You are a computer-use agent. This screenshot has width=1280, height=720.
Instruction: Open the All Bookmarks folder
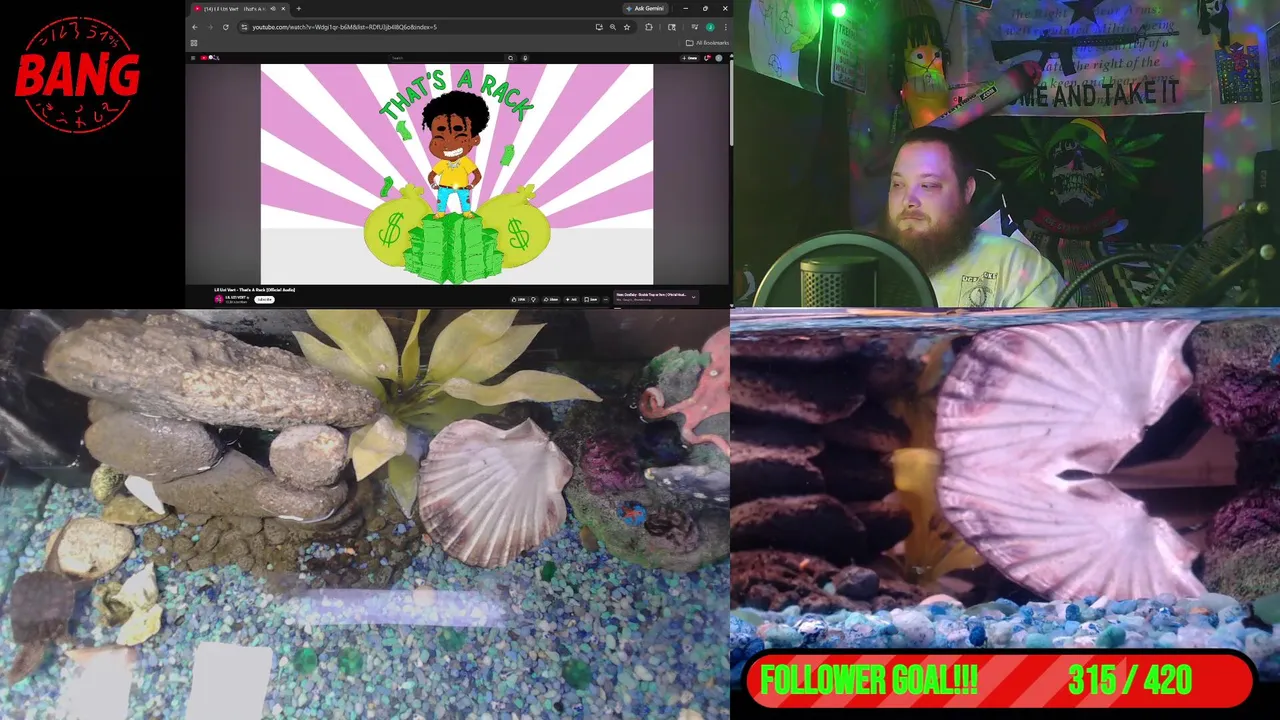click(708, 43)
